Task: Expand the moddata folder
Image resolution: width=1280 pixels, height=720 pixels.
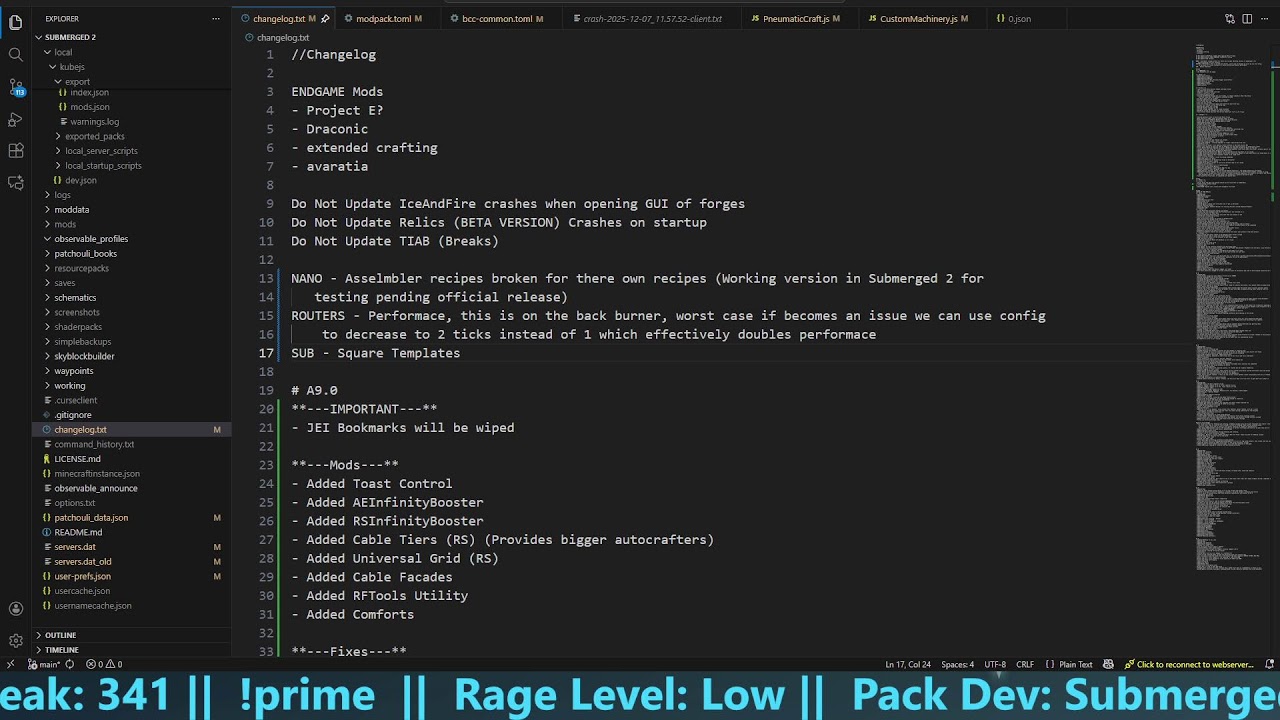Action: click(133, 210)
